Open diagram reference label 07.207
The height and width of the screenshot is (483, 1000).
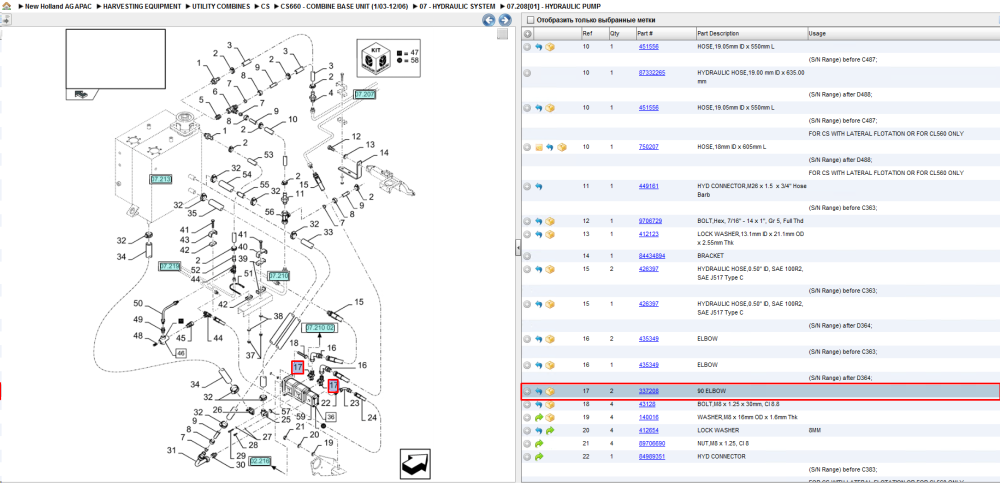tap(365, 94)
